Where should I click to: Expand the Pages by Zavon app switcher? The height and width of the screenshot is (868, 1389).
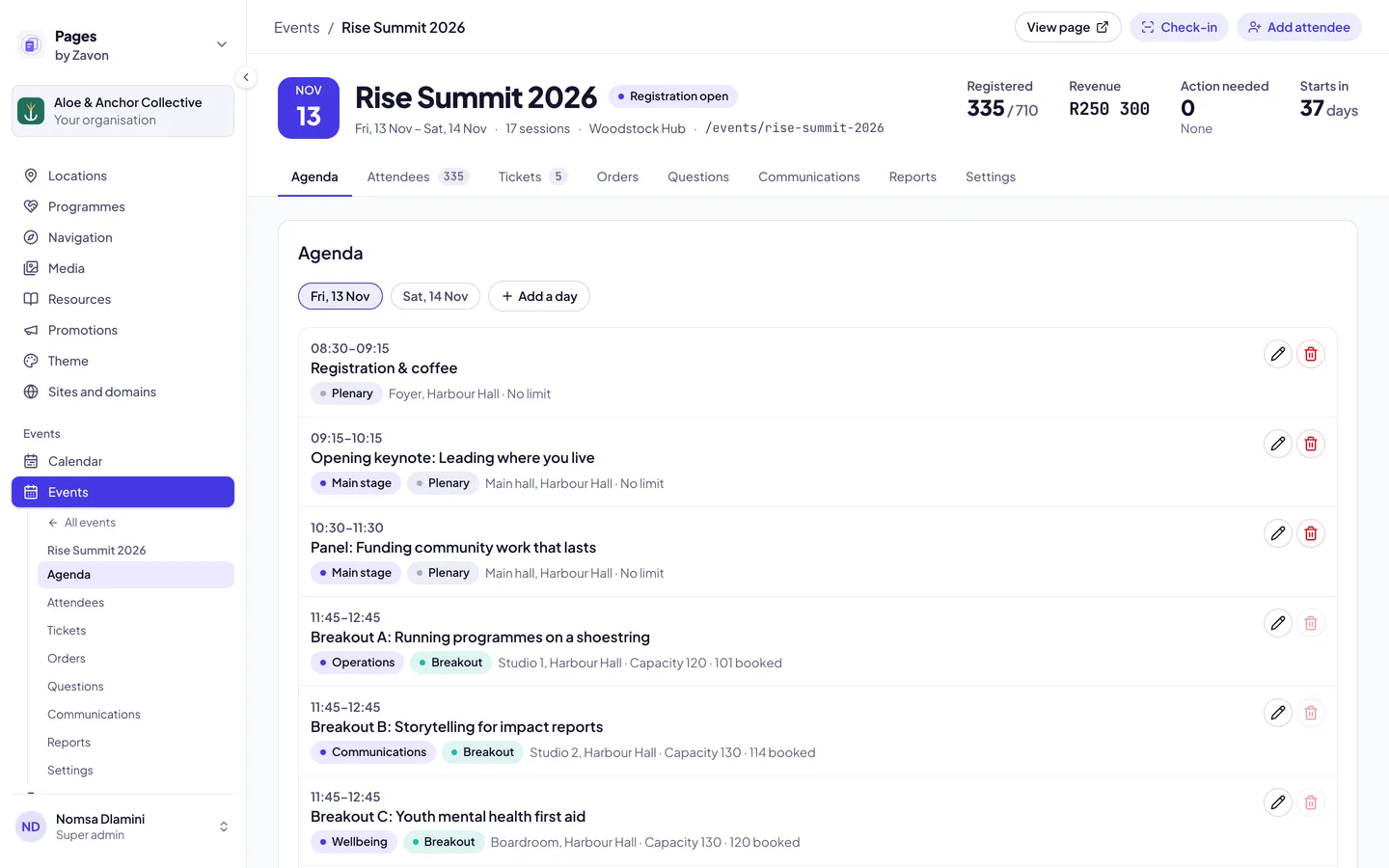coord(123,45)
